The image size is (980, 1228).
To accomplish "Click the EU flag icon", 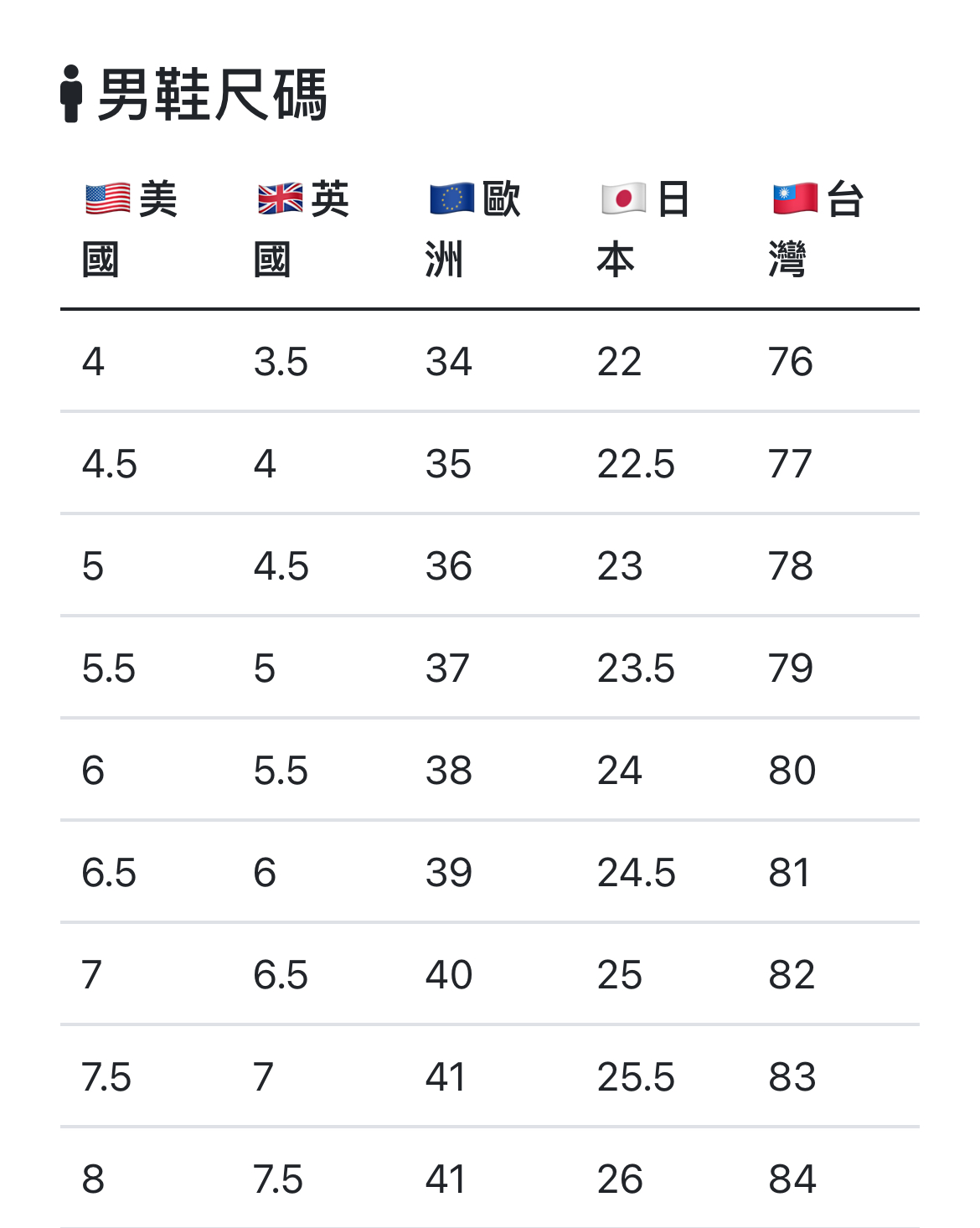I will click(451, 199).
